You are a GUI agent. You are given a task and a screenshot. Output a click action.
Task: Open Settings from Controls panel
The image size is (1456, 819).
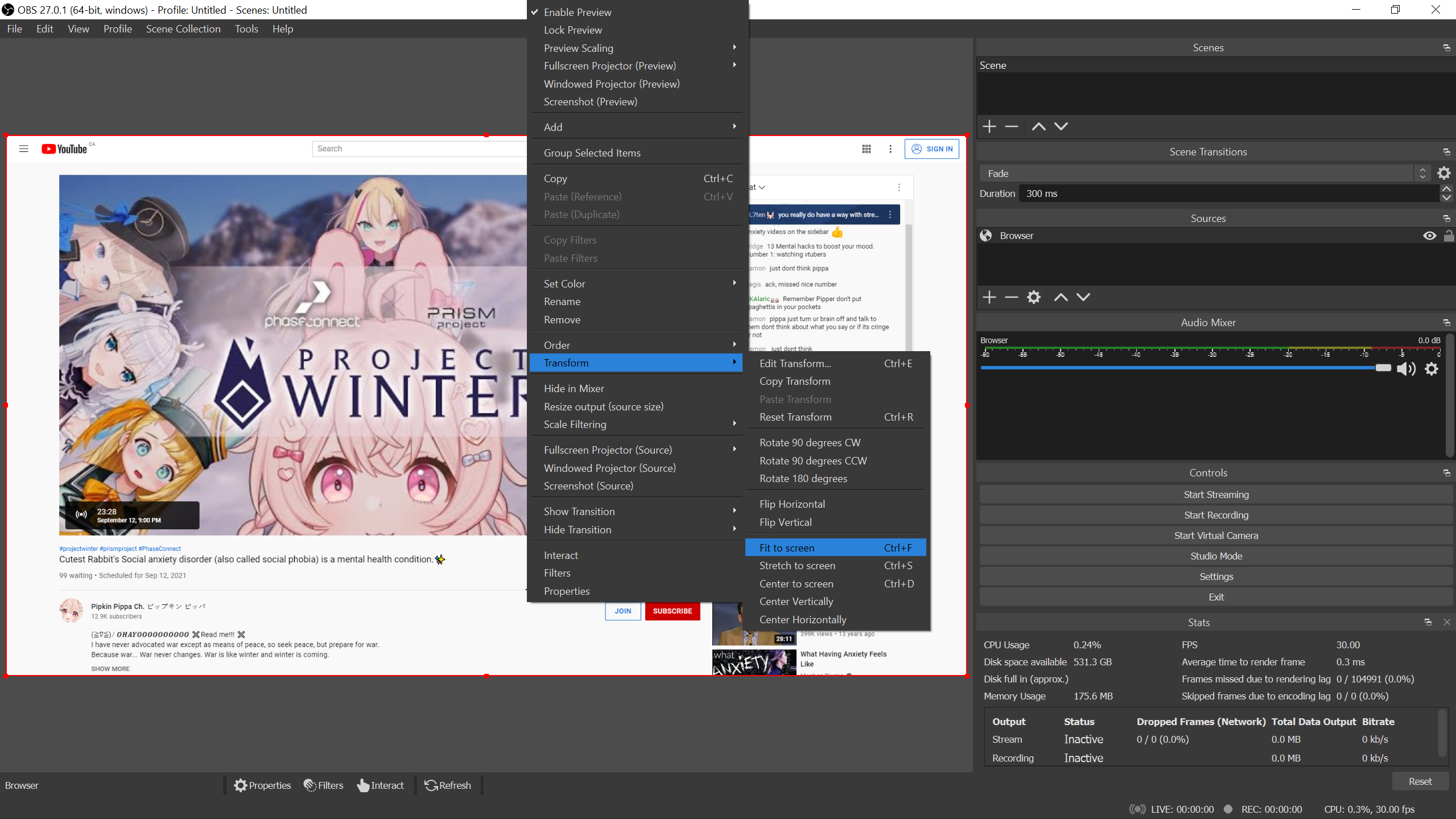(1215, 577)
